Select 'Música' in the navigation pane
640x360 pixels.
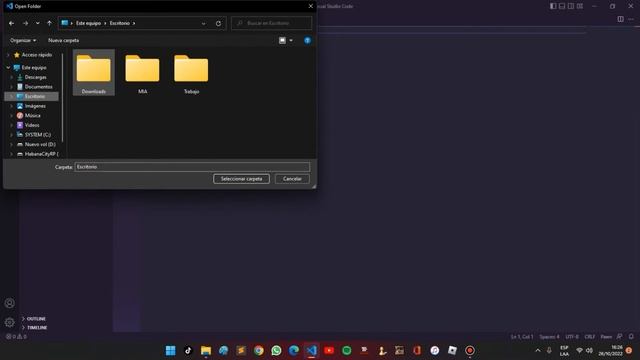(33, 116)
